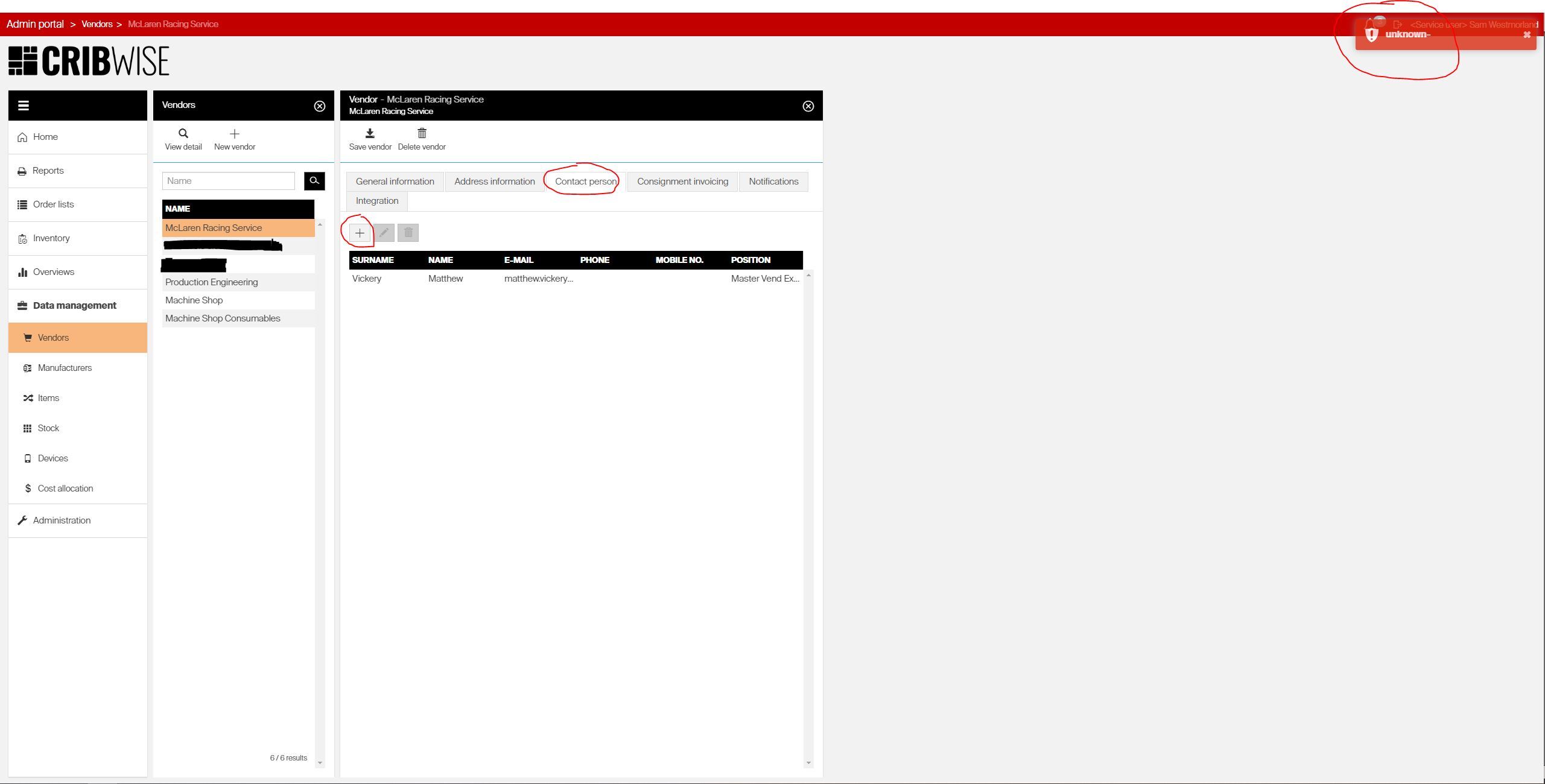Collapse the Data management section
This screenshot has width=1545, height=784.
(74, 306)
